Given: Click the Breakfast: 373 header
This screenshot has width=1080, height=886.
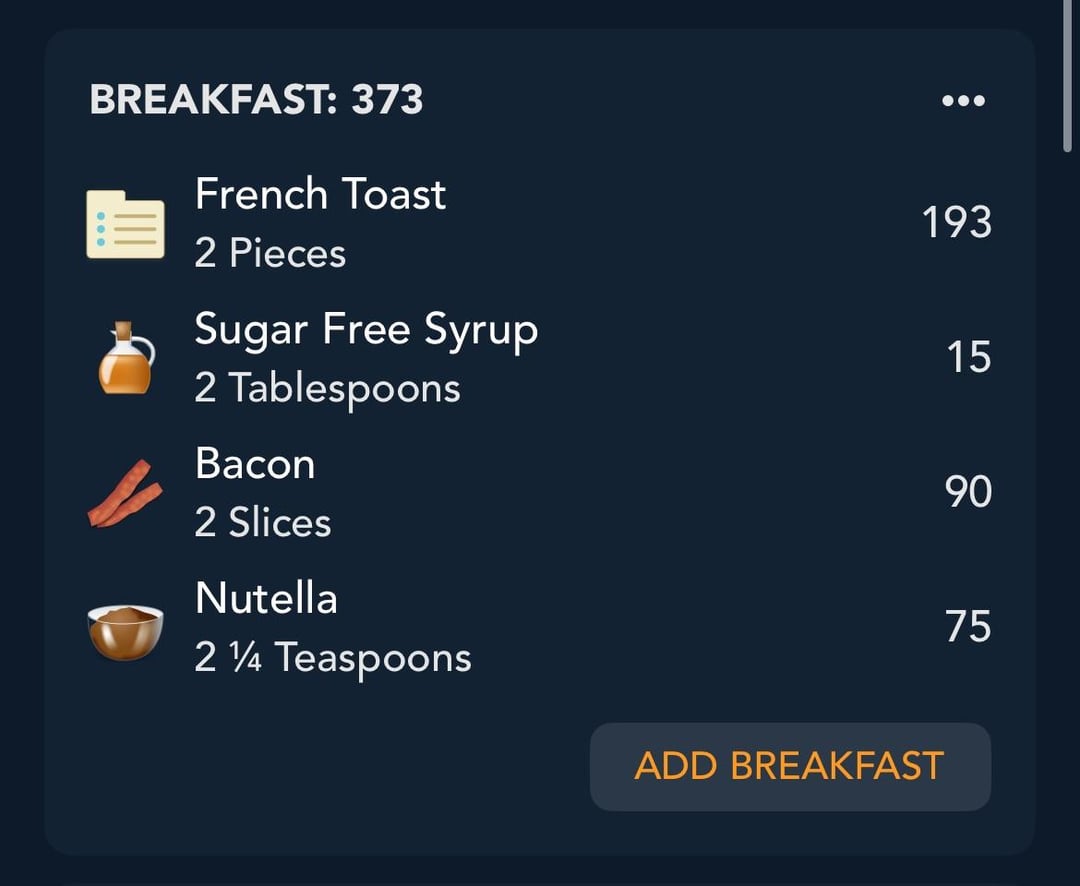Looking at the screenshot, I should [x=256, y=100].
